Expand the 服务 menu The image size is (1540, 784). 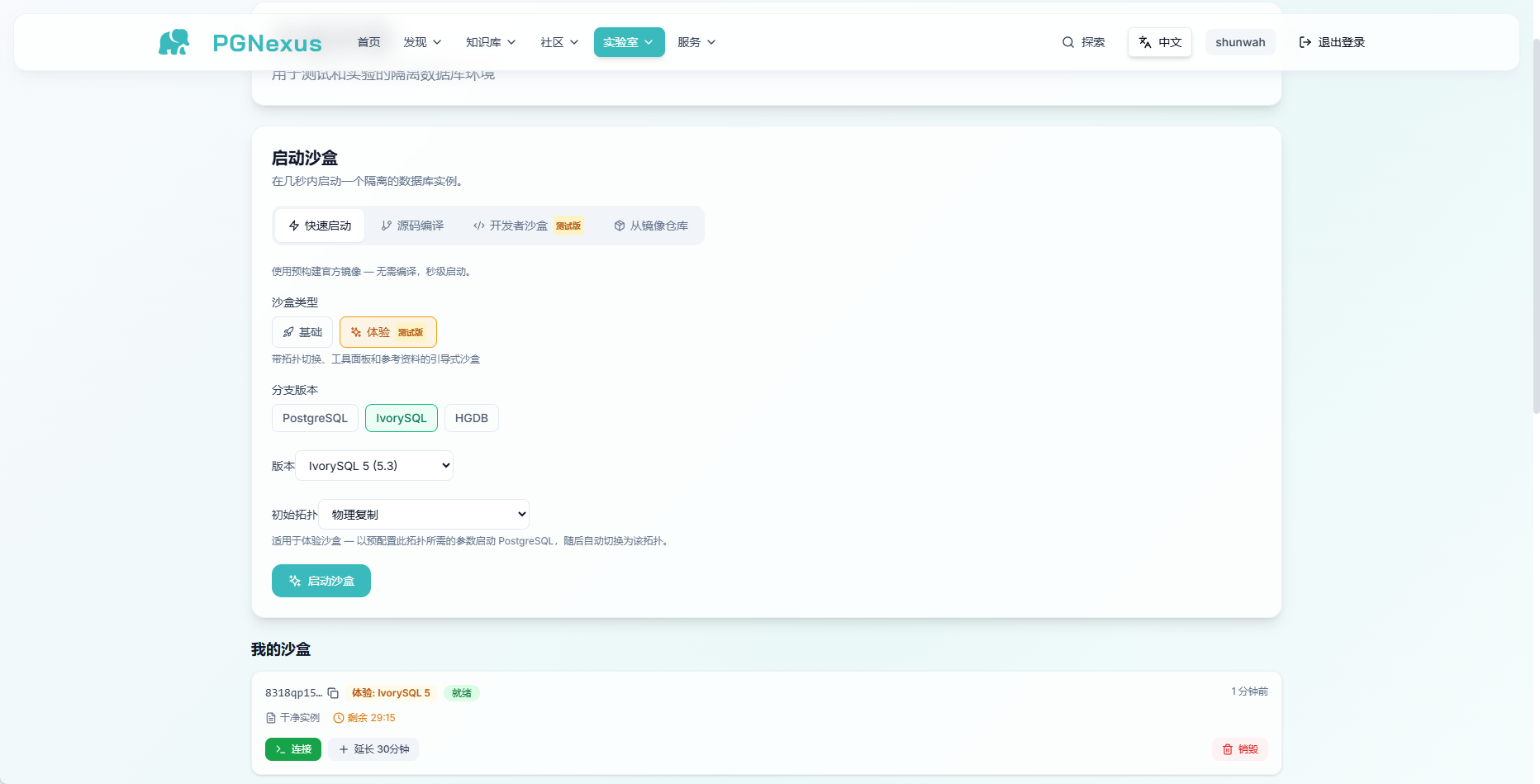(696, 42)
